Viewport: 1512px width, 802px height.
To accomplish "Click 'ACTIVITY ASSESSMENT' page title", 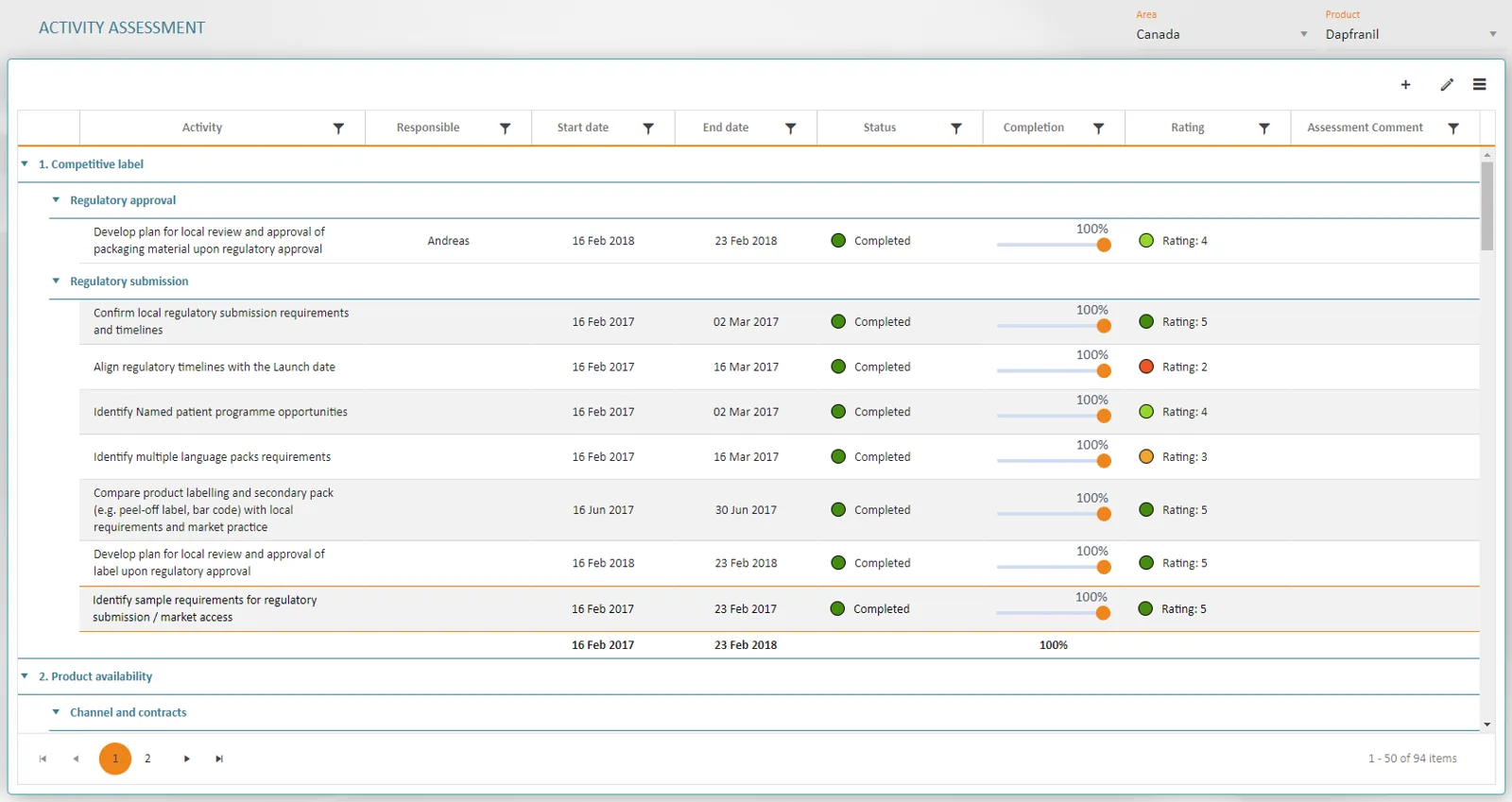I will point(122,28).
